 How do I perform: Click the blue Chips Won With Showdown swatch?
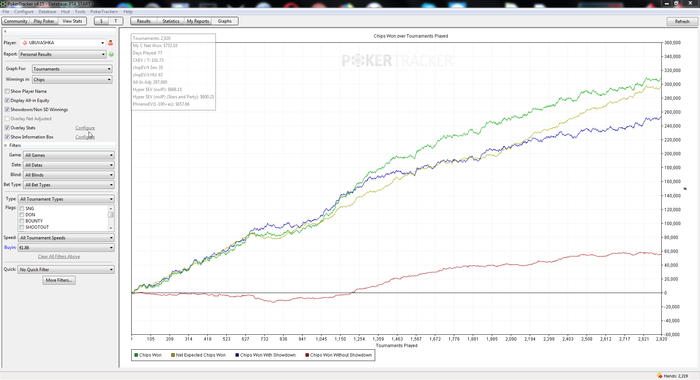pyautogui.click(x=237, y=355)
